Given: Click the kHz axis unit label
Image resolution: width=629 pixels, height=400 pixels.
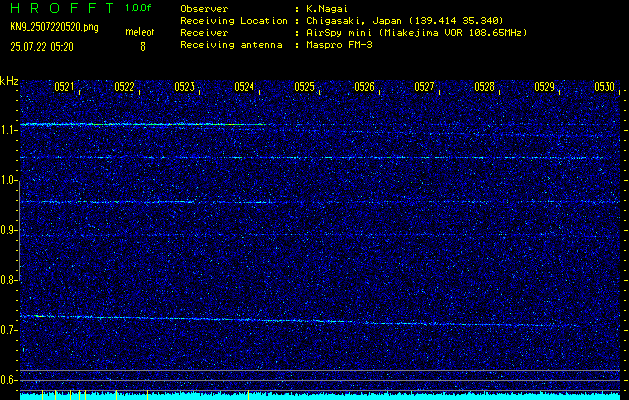Looking at the screenshot, I should pos(9,81).
